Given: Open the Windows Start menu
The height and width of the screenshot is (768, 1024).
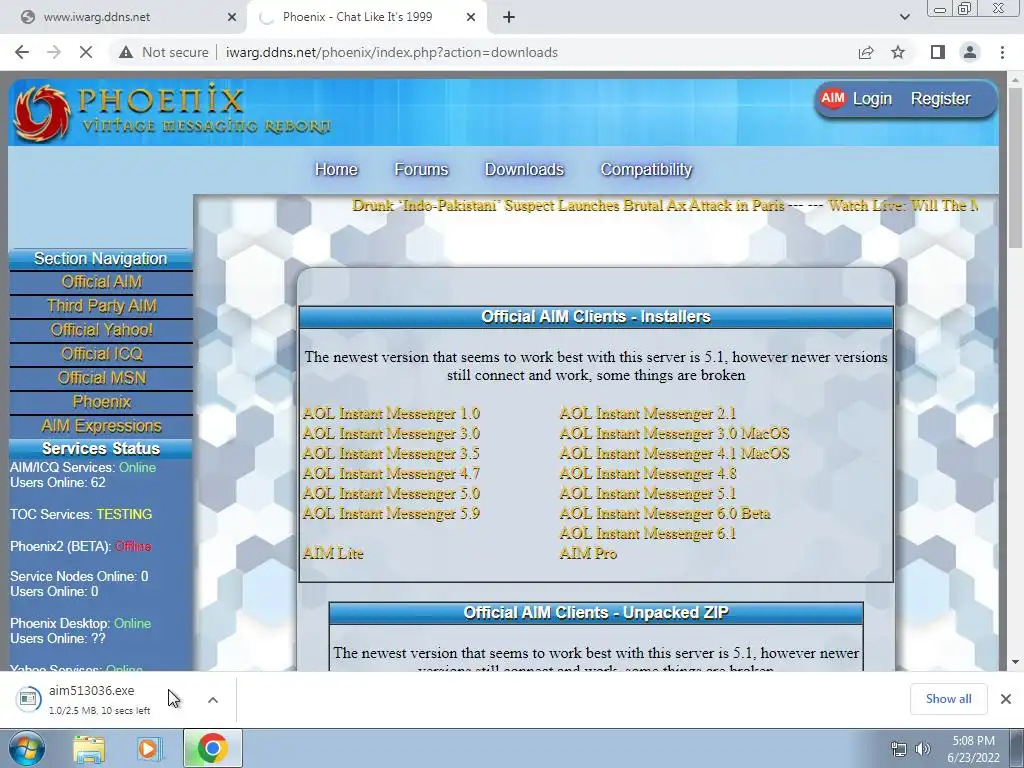Looking at the screenshot, I should (26, 748).
